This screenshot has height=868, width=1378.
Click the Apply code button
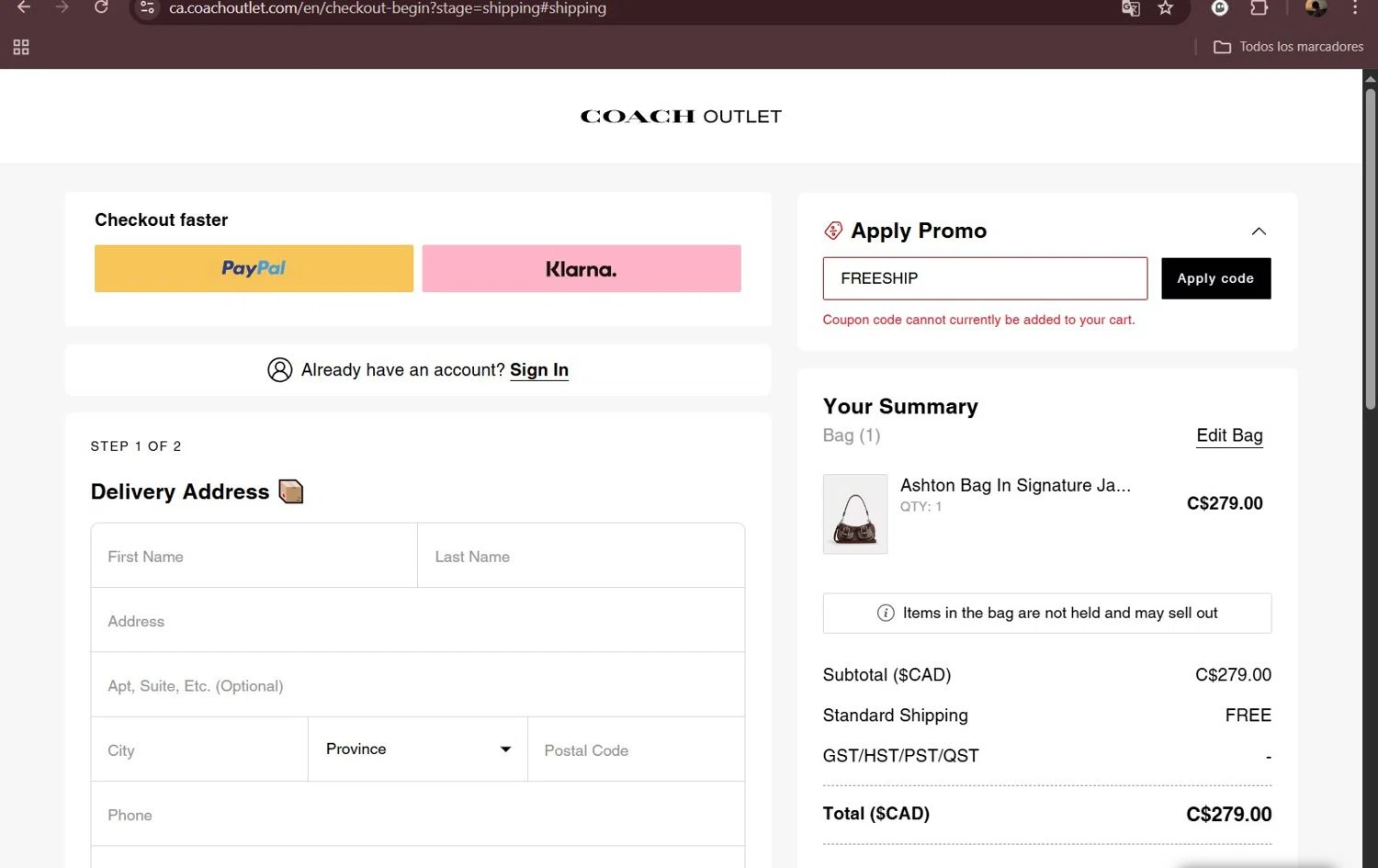1215,278
